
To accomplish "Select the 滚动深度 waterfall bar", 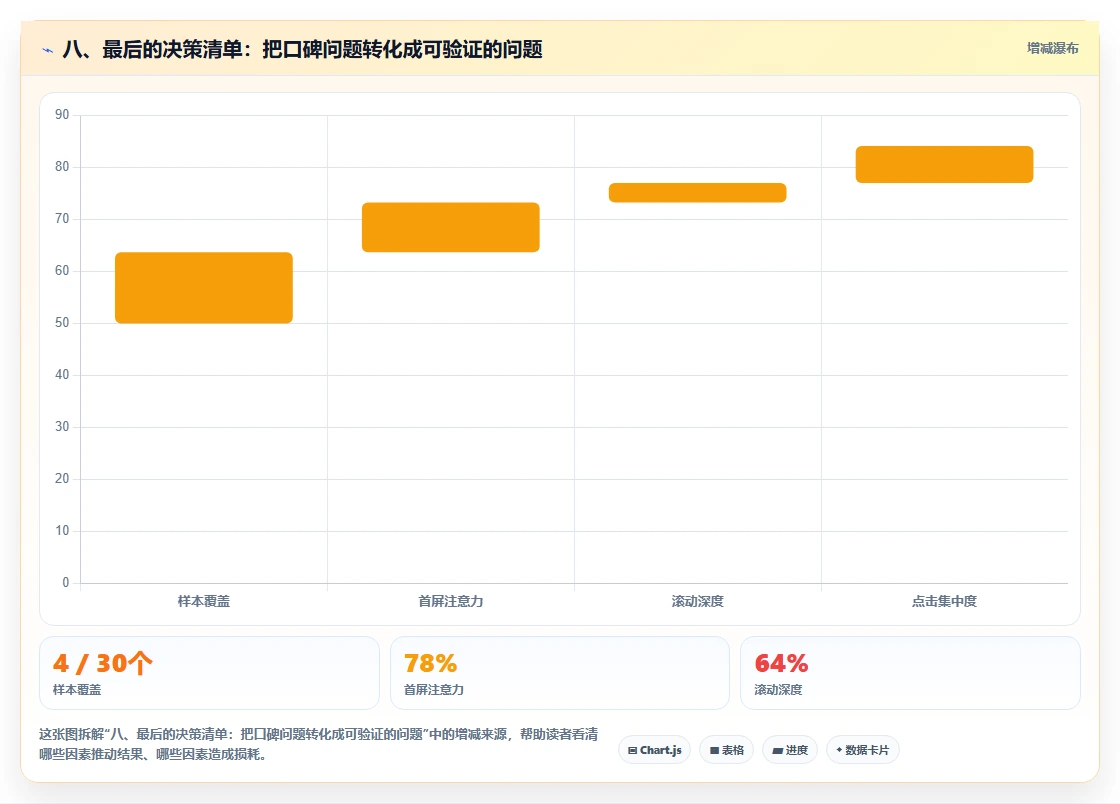I will [697, 193].
